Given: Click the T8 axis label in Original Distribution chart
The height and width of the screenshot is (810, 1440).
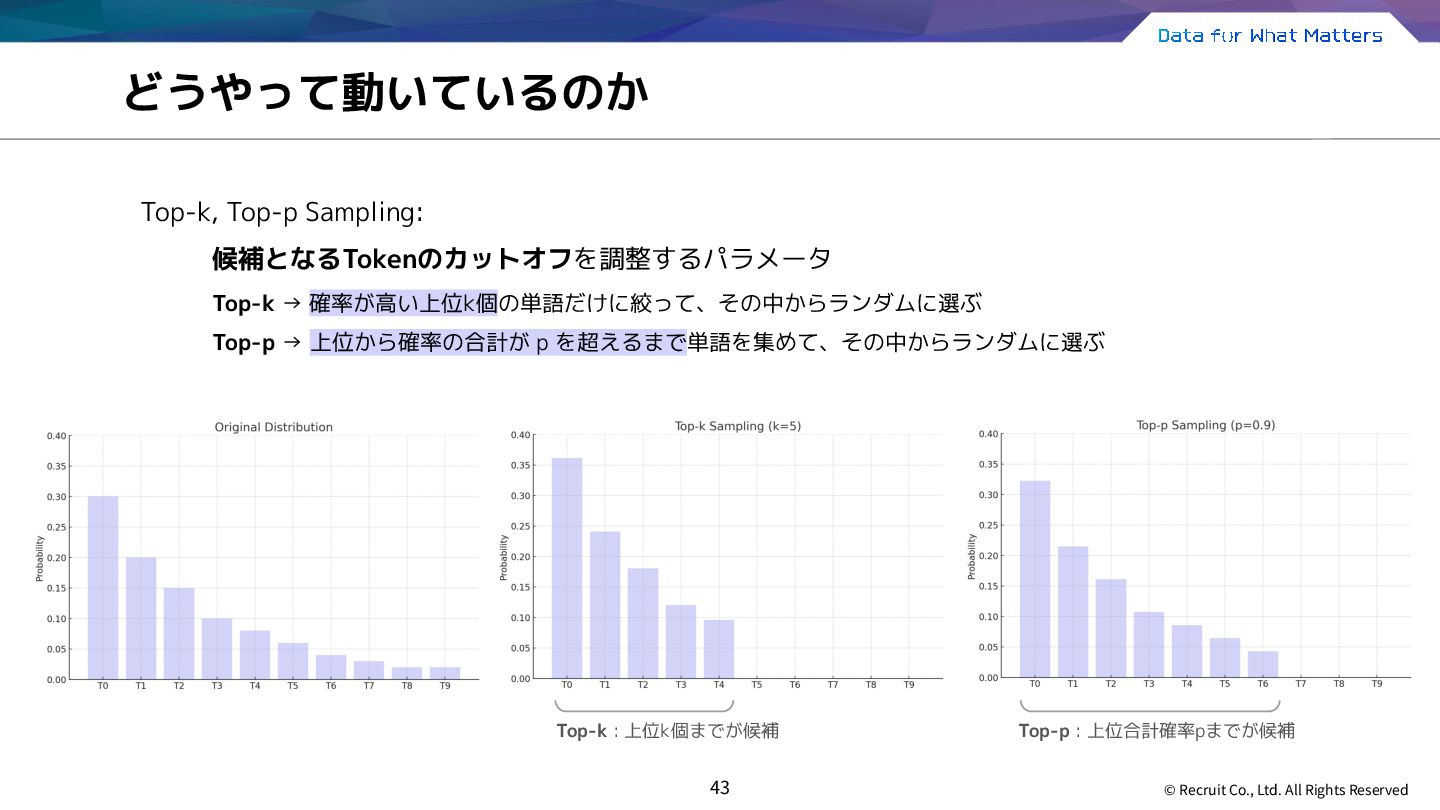Looking at the screenshot, I should (x=407, y=686).
